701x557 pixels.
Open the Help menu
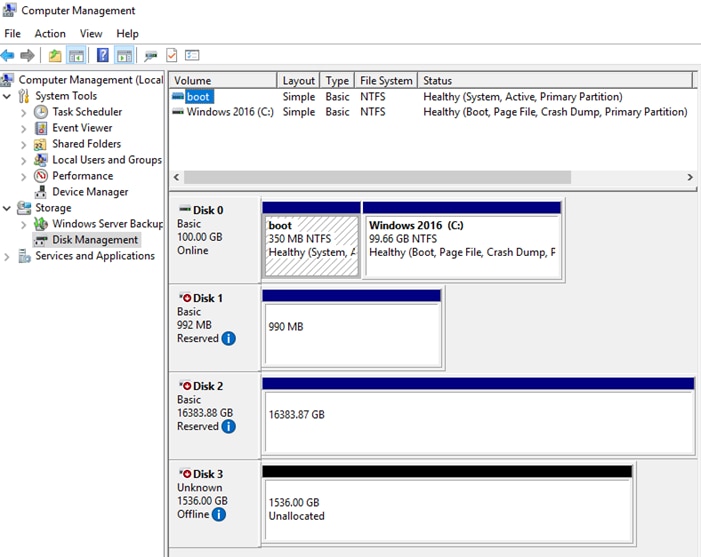[127, 34]
